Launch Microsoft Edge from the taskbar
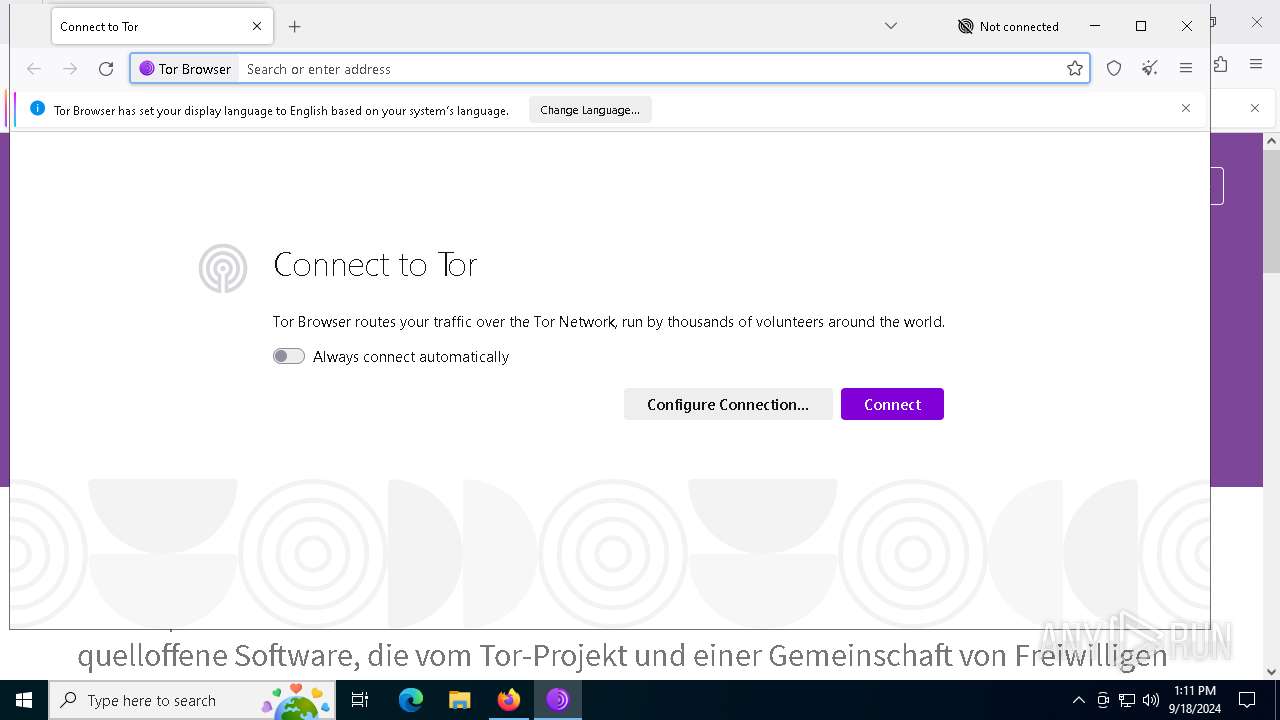This screenshot has width=1280, height=720. [x=411, y=700]
